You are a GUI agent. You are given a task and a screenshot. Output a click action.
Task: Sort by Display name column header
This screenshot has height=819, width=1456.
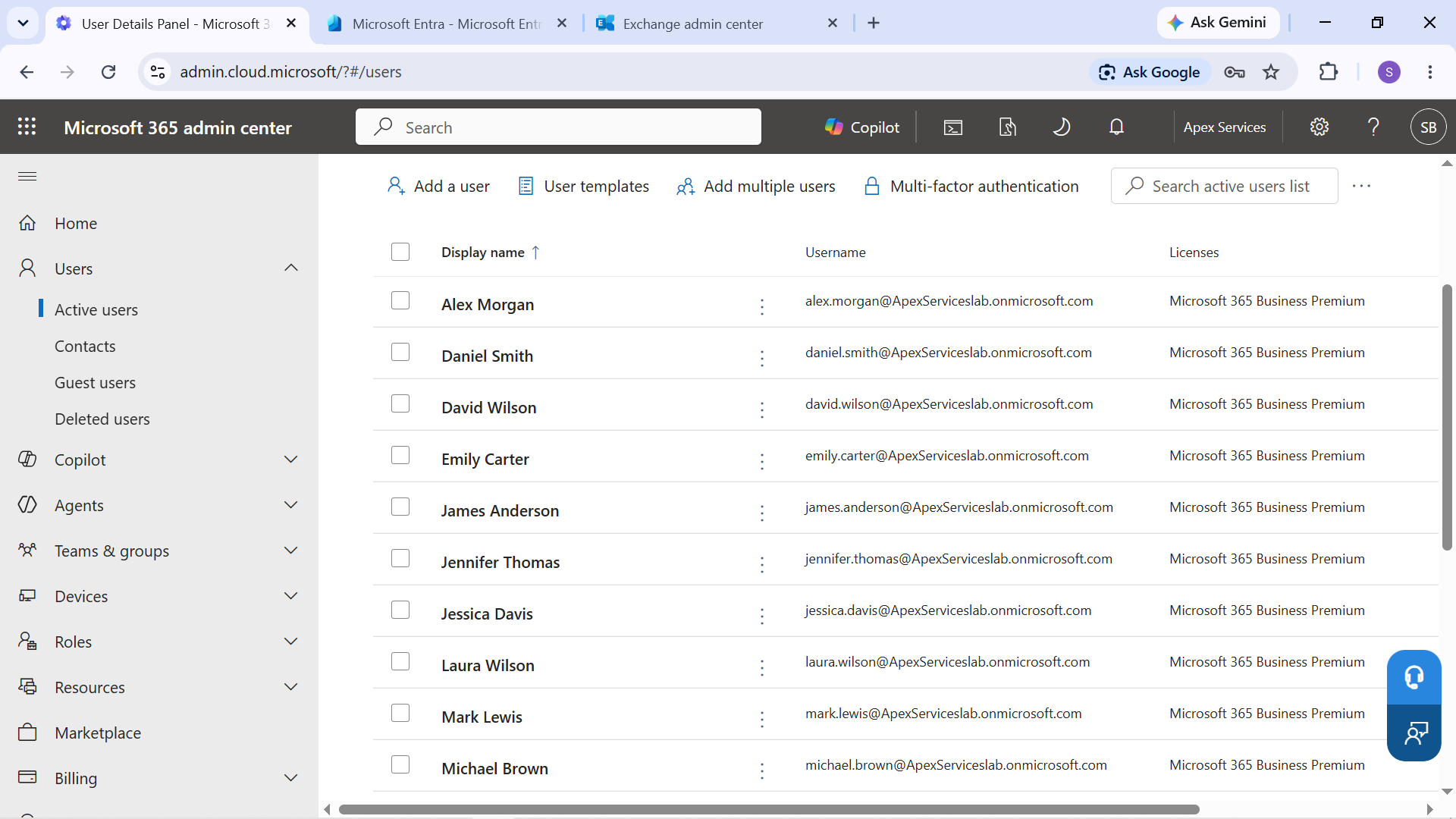click(x=490, y=253)
